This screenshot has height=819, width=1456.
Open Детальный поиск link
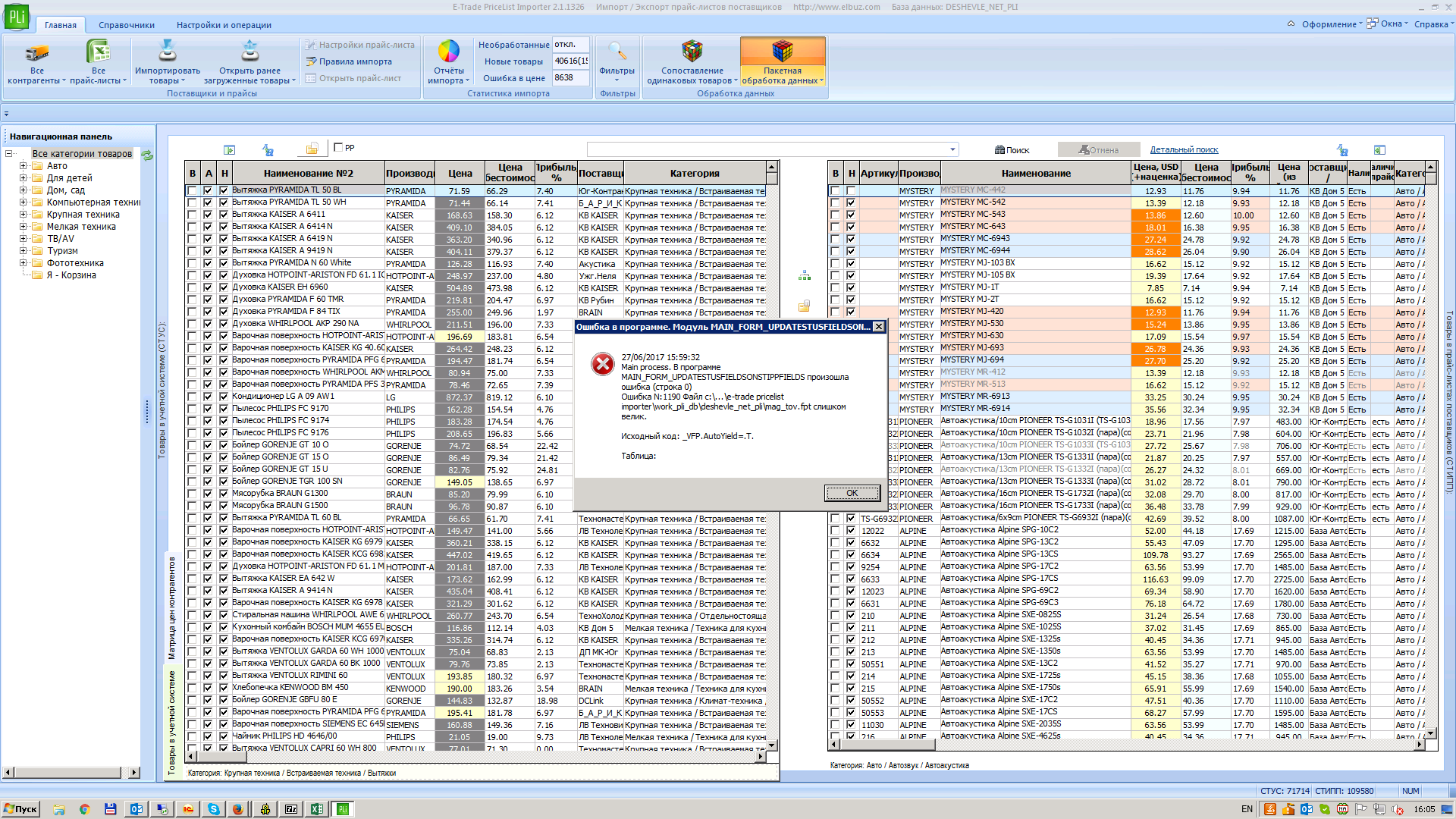click(x=1184, y=150)
